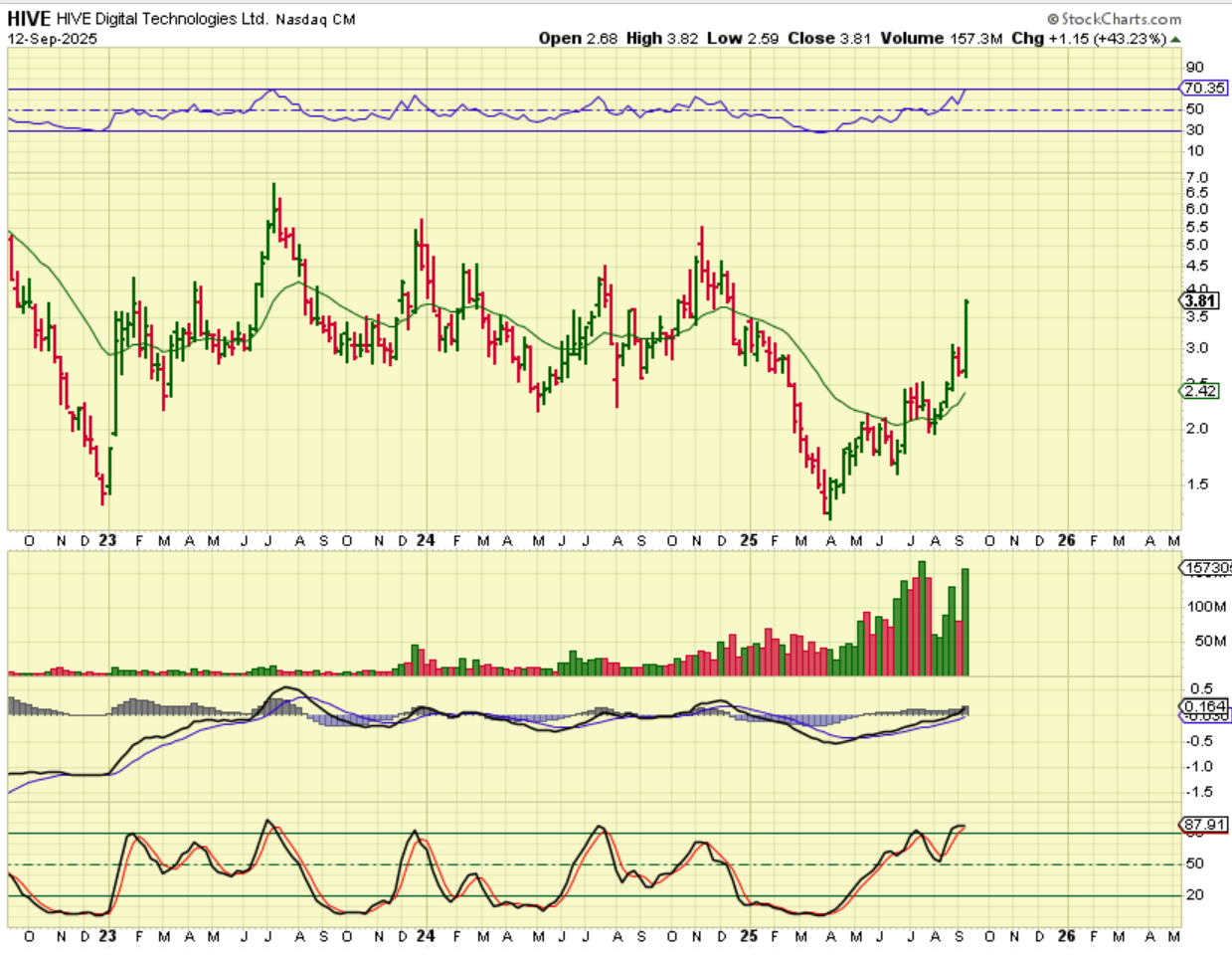Viewport: 1232px width, 955px height.
Task: Click the 30 level on the RSI scale
Action: (x=1194, y=130)
